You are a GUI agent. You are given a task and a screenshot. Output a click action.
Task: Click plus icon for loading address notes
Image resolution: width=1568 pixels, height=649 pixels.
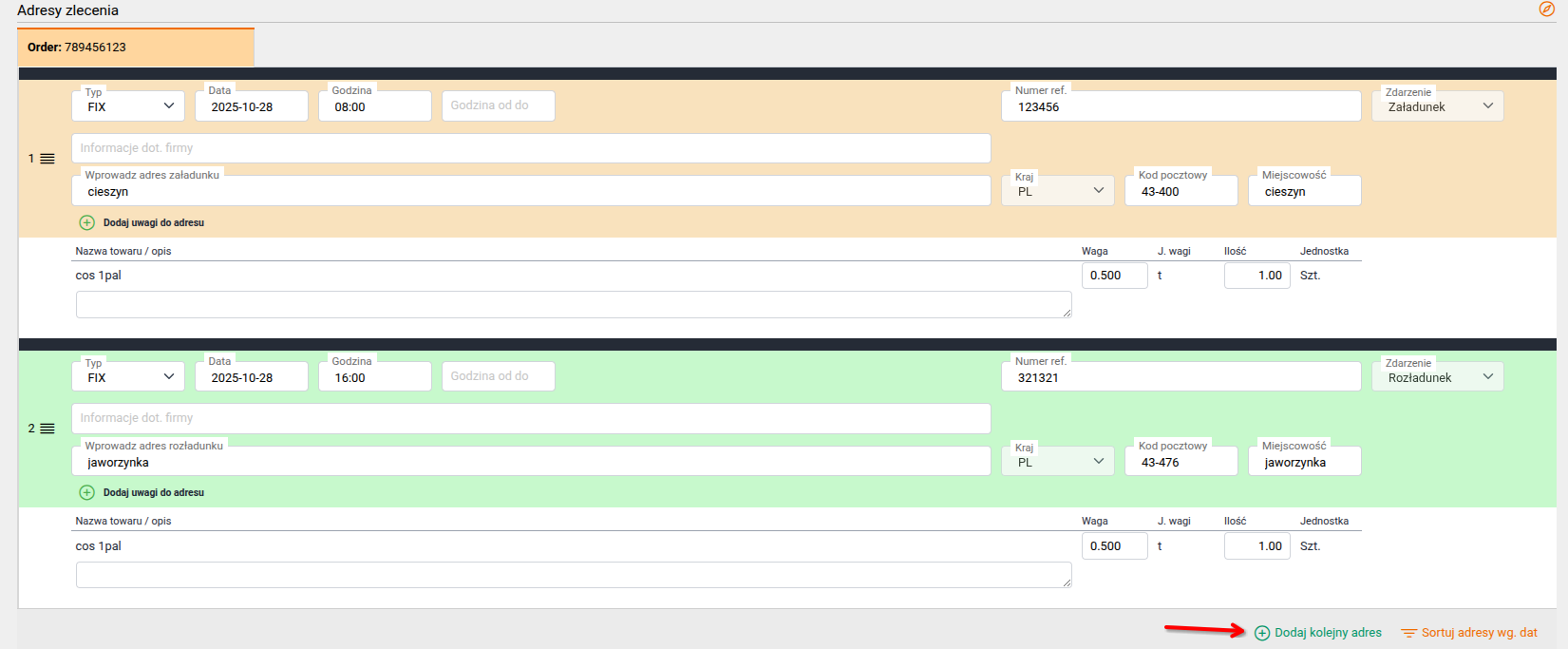click(86, 222)
